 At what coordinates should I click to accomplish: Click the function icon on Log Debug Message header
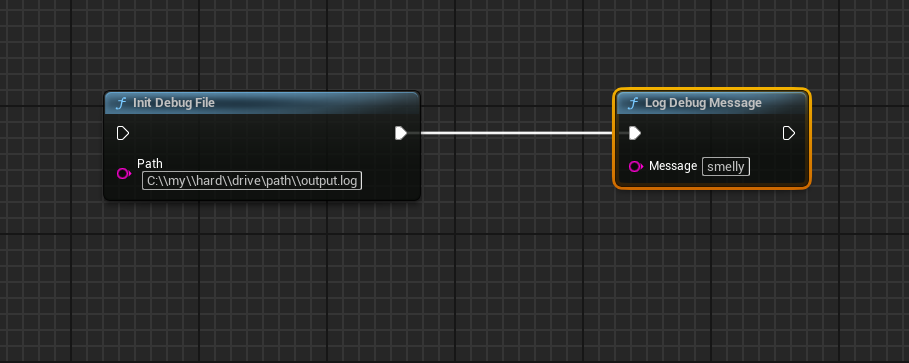633,103
